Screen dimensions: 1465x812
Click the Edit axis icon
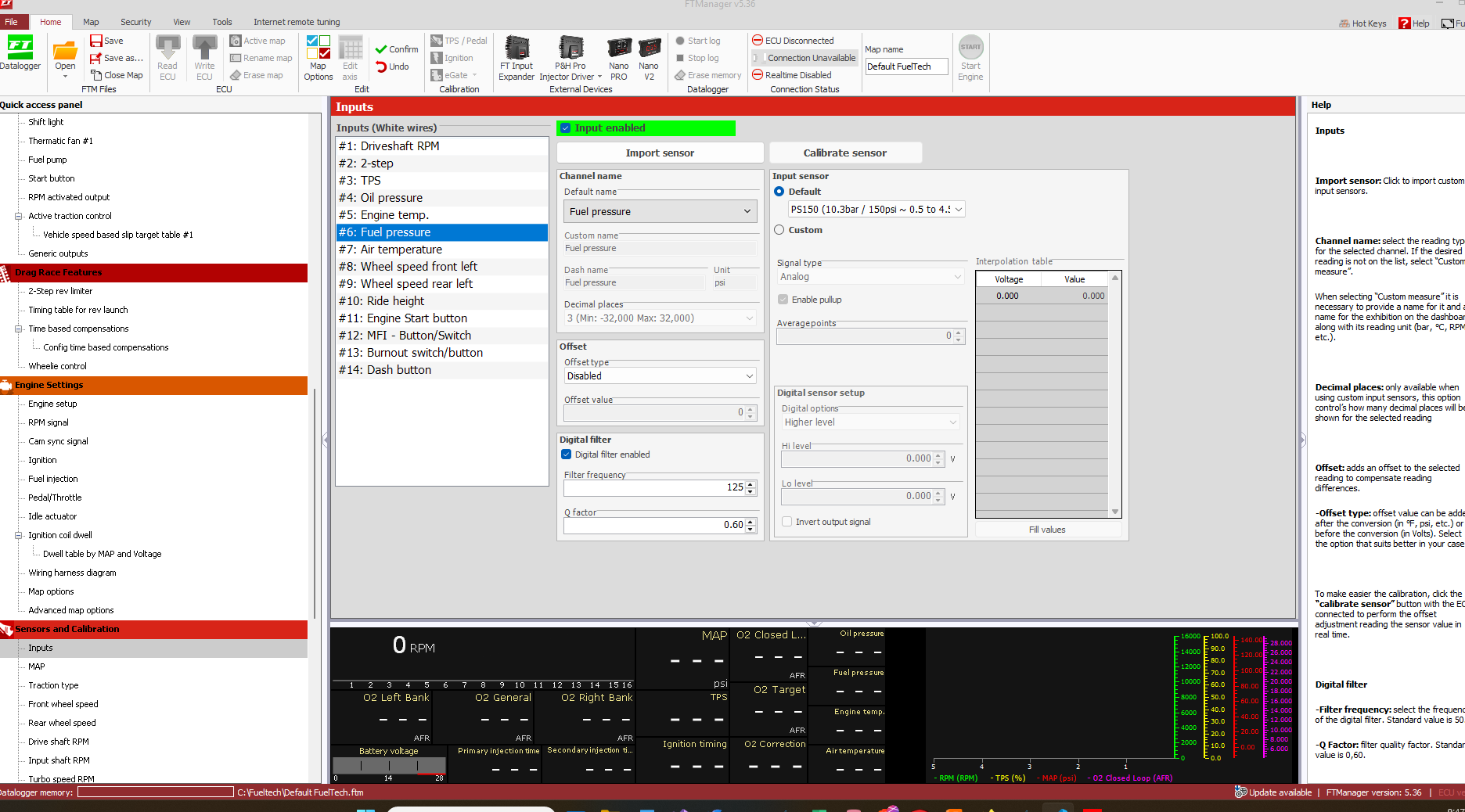click(x=350, y=58)
